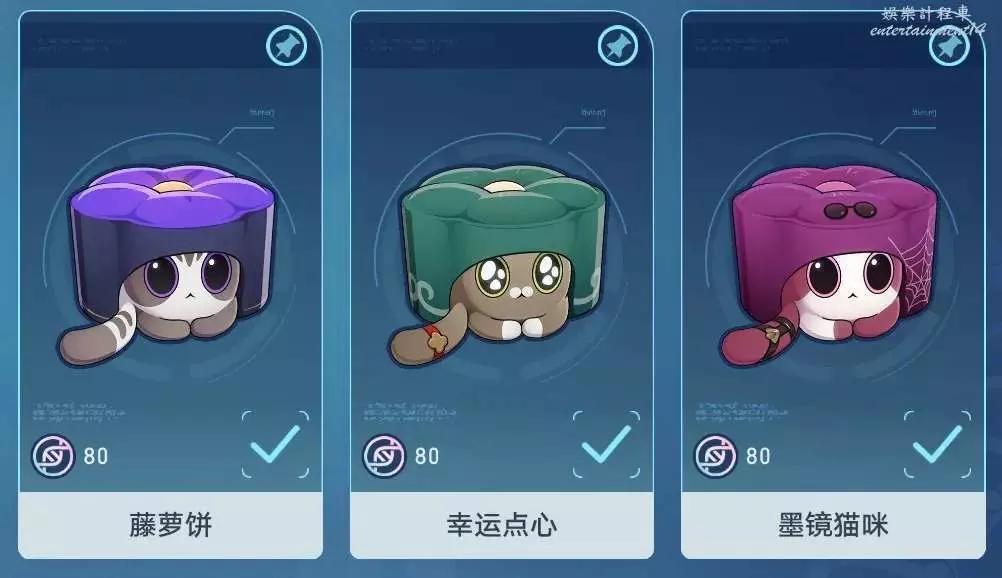Select the purple cat-cake 藤萝饼 image

tap(169, 262)
